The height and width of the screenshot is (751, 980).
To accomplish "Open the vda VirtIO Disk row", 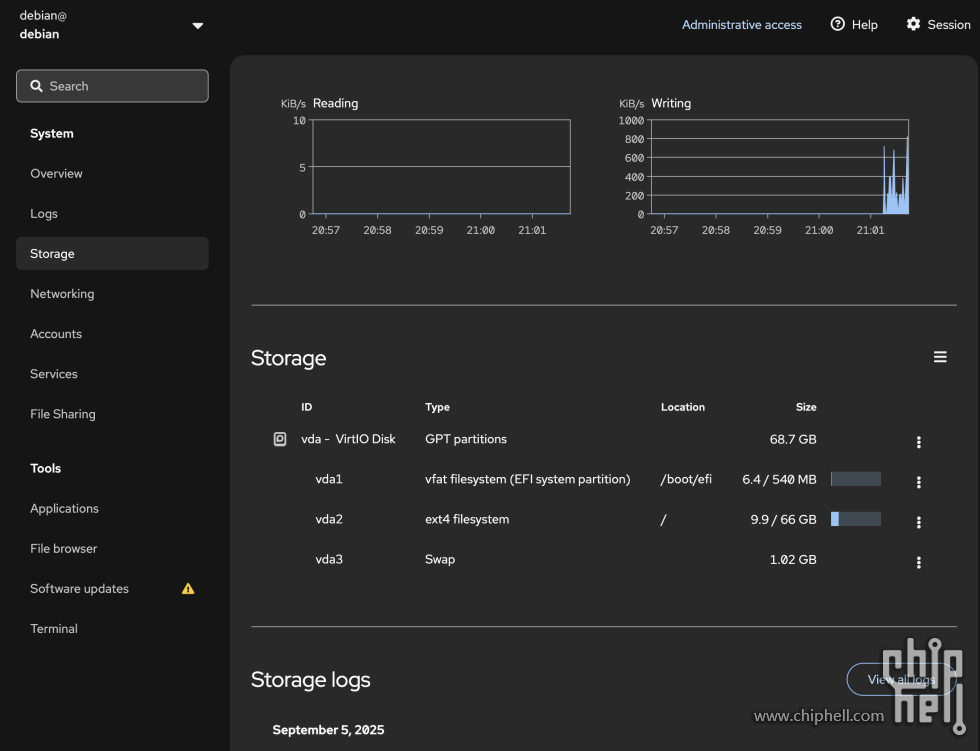I will [x=603, y=439].
